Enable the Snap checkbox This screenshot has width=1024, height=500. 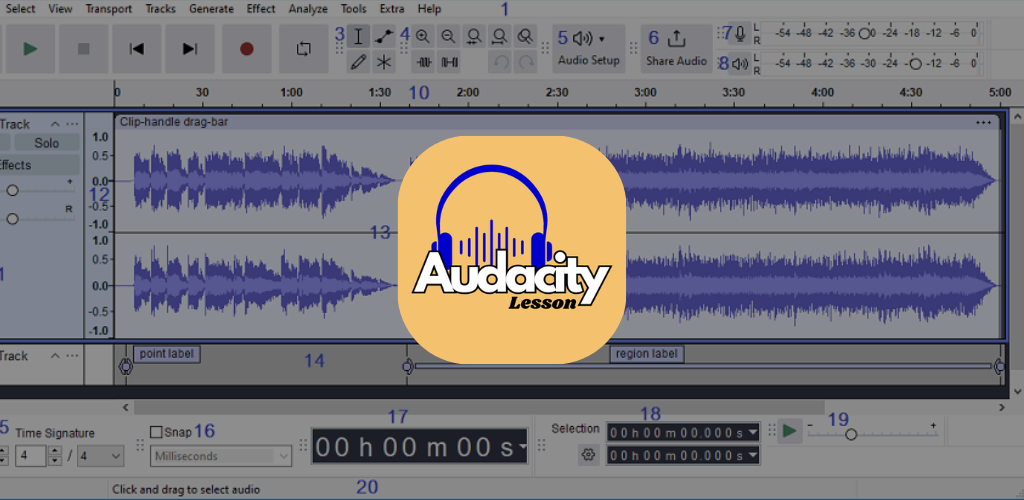point(156,432)
